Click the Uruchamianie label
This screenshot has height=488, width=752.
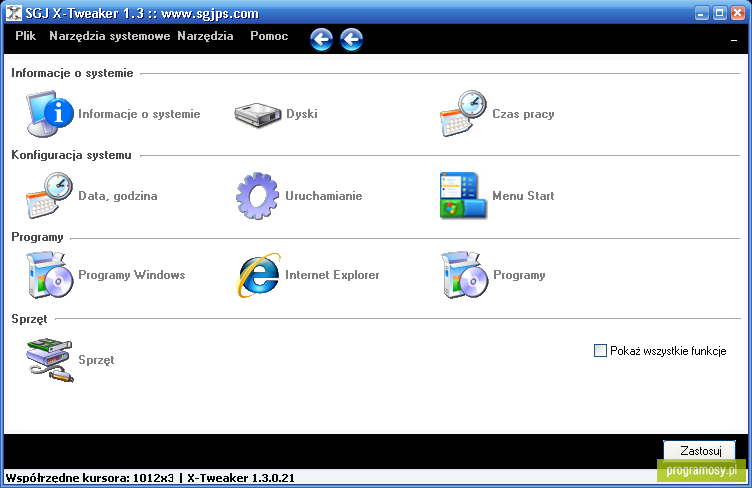pos(324,196)
